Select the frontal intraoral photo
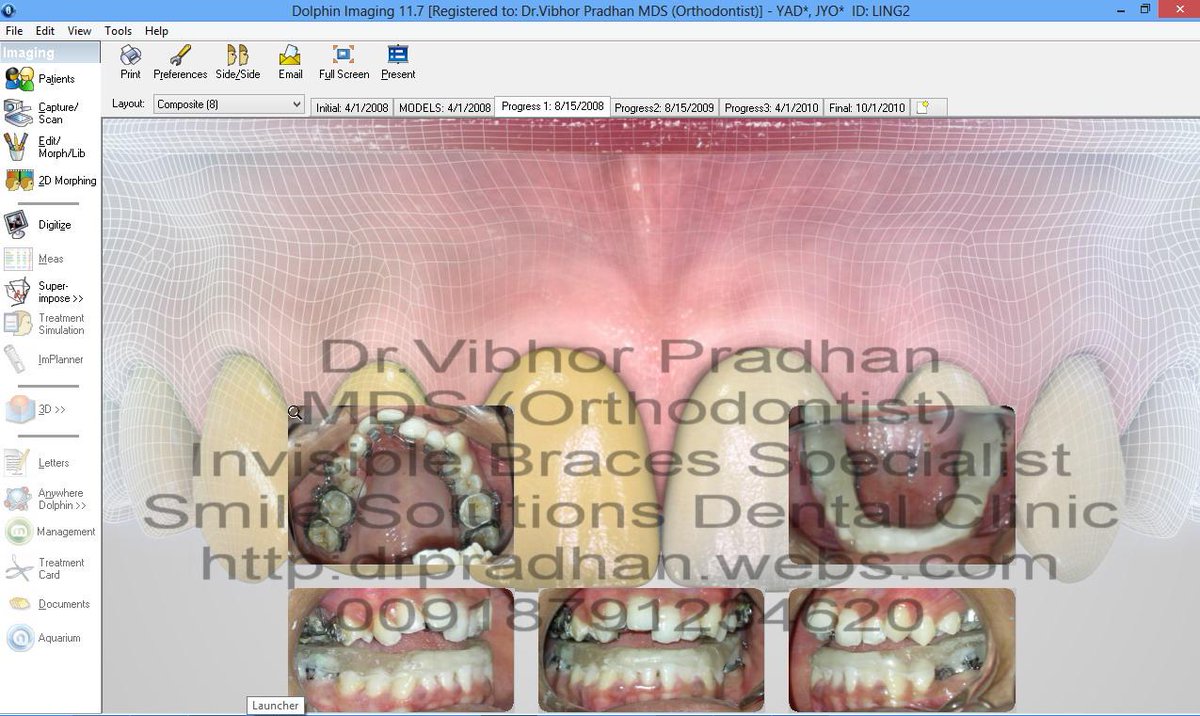This screenshot has width=1200, height=716. coord(651,650)
